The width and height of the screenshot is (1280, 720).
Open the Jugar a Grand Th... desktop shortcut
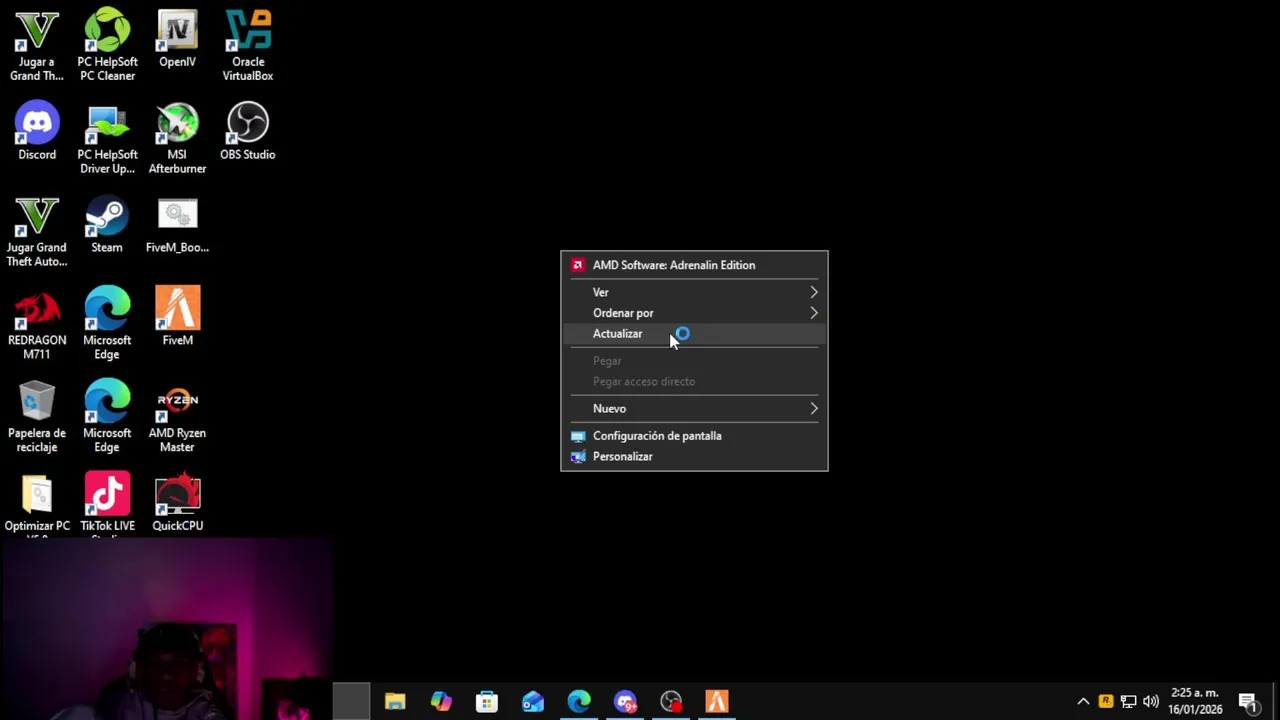[x=37, y=45]
